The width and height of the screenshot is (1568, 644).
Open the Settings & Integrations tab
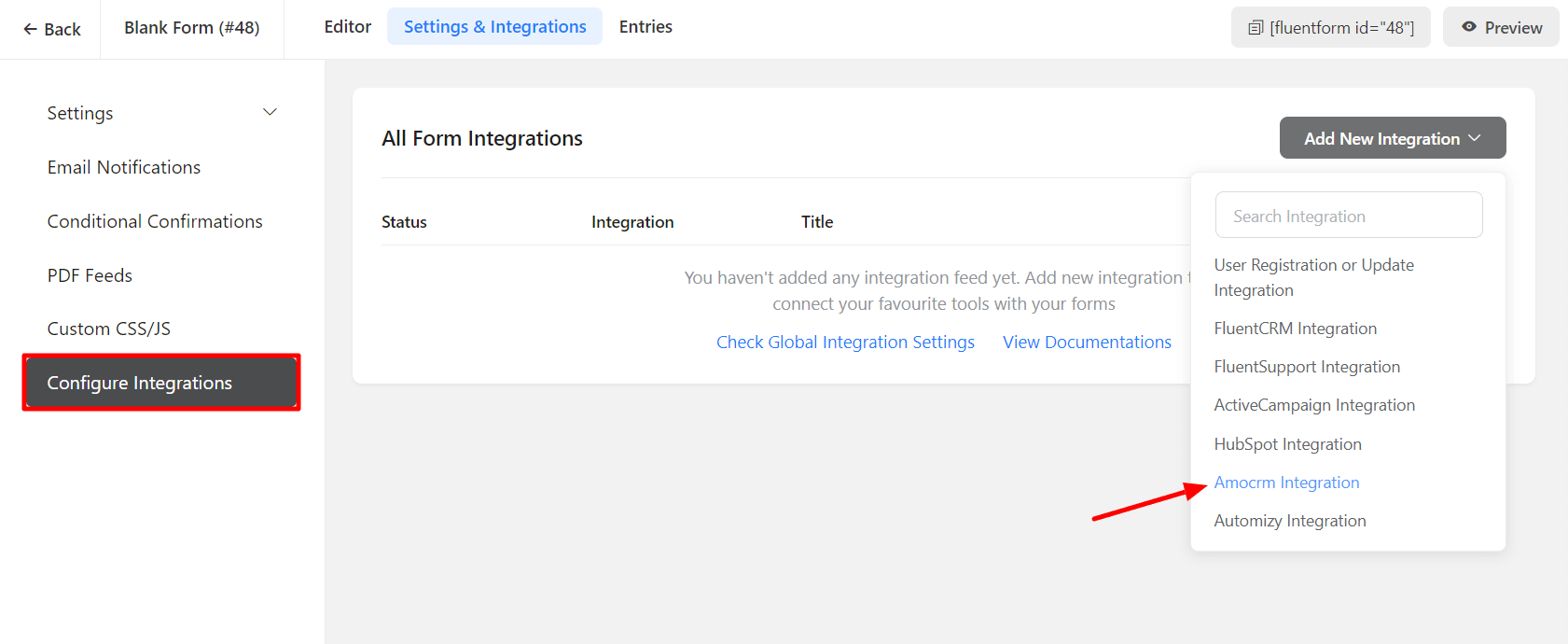[494, 27]
